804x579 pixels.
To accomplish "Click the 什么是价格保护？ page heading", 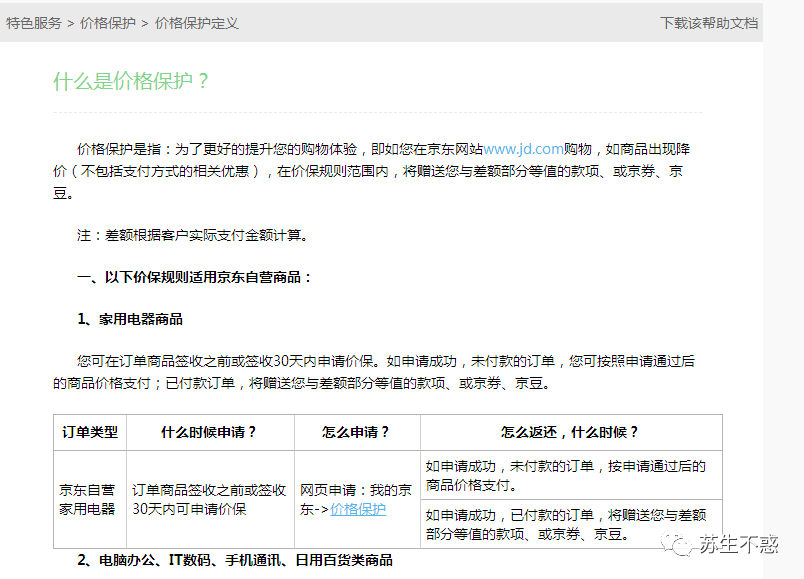I will (x=131, y=81).
